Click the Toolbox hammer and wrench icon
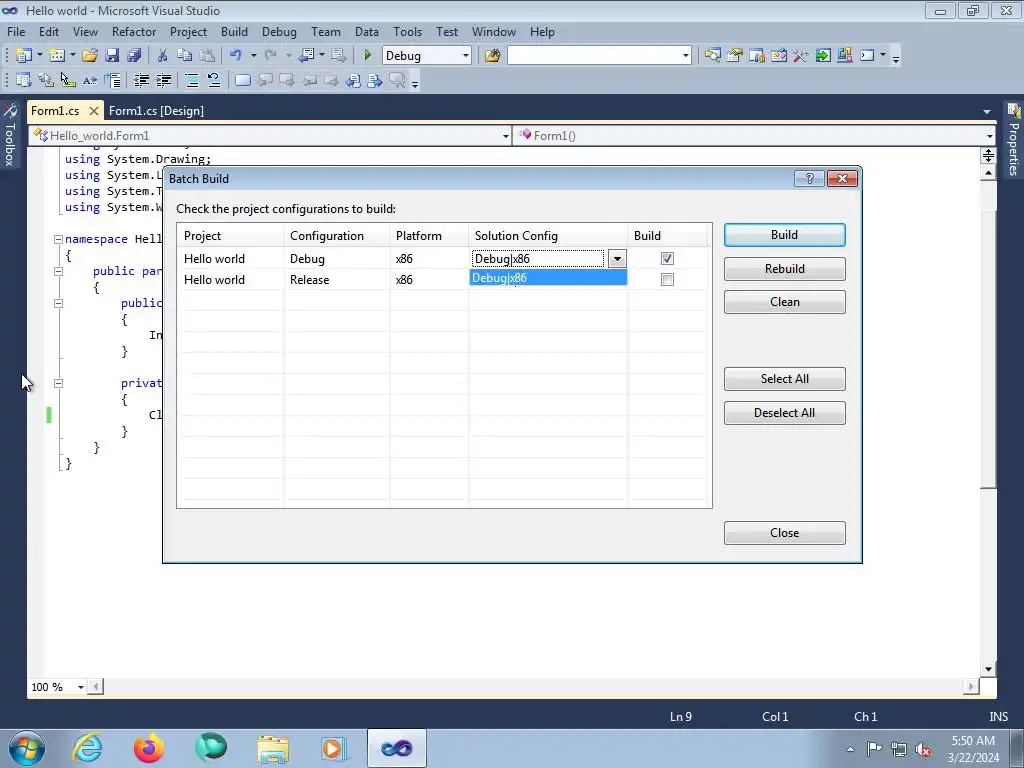 coord(801,56)
